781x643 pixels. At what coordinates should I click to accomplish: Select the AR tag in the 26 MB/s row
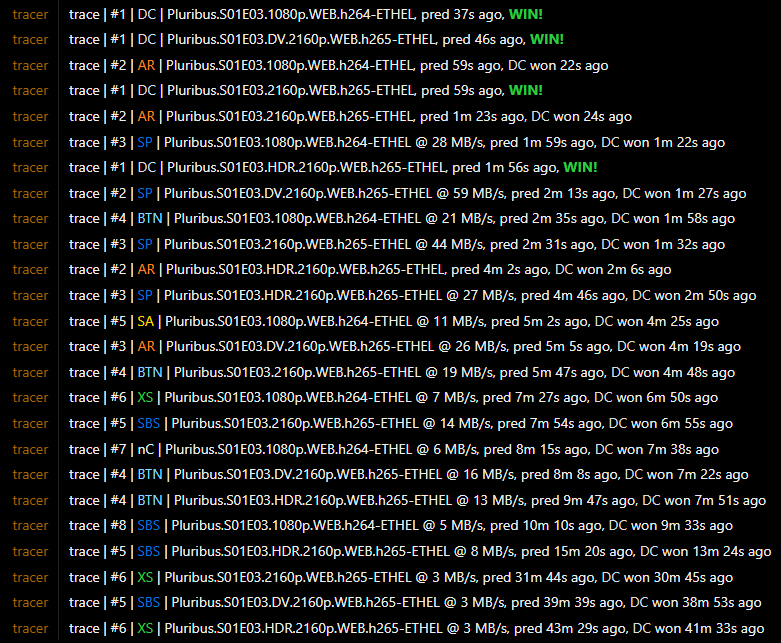tap(146, 346)
